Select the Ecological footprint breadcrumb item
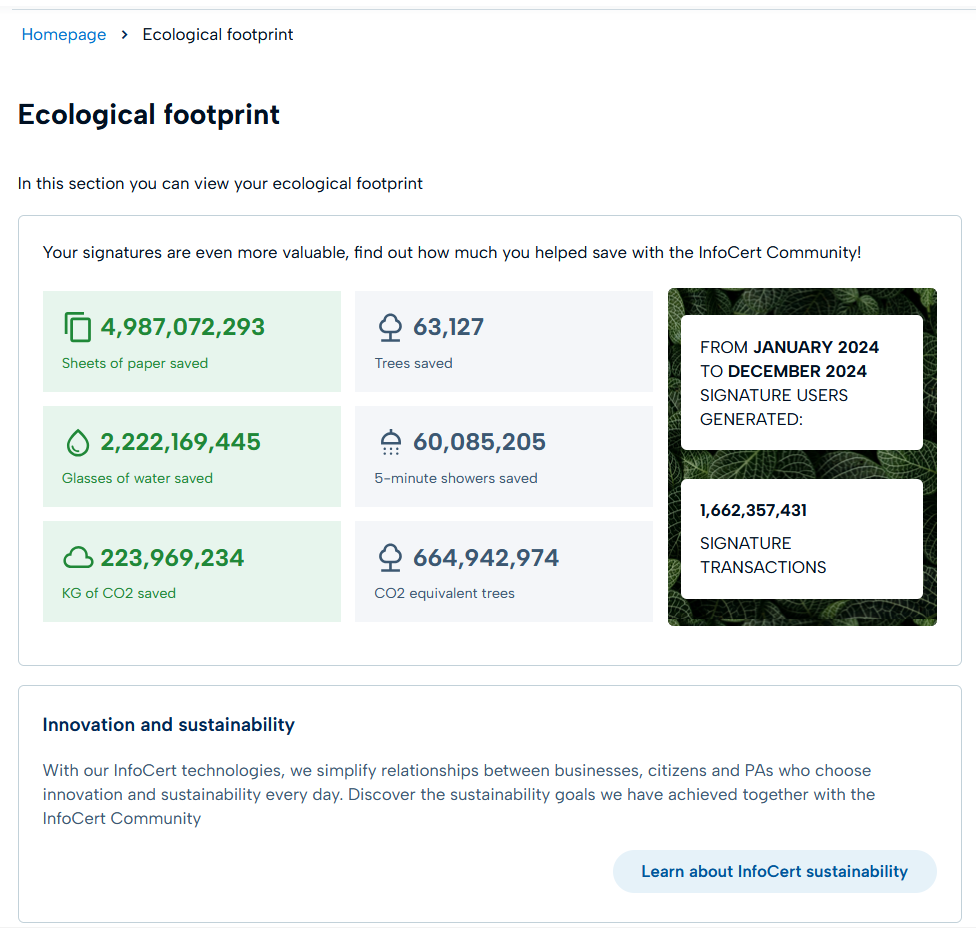The height and width of the screenshot is (928, 976). (x=218, y=34)
